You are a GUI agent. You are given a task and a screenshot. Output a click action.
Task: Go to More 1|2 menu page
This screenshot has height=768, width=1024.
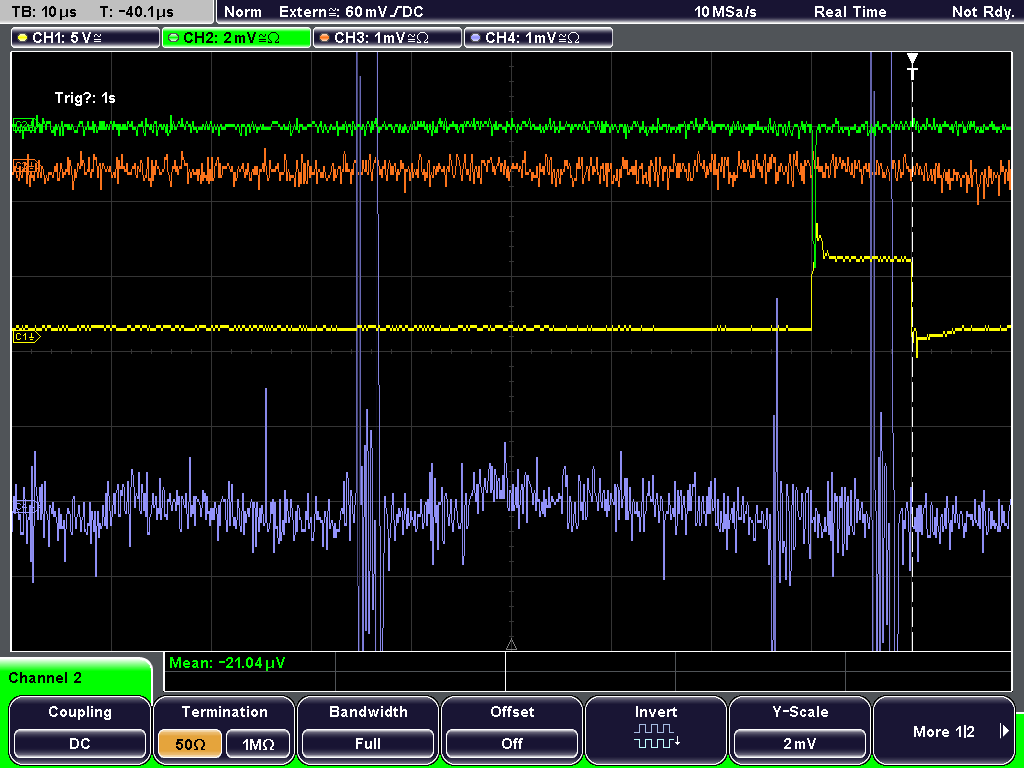pyautogui.click(x=944, y=729)
